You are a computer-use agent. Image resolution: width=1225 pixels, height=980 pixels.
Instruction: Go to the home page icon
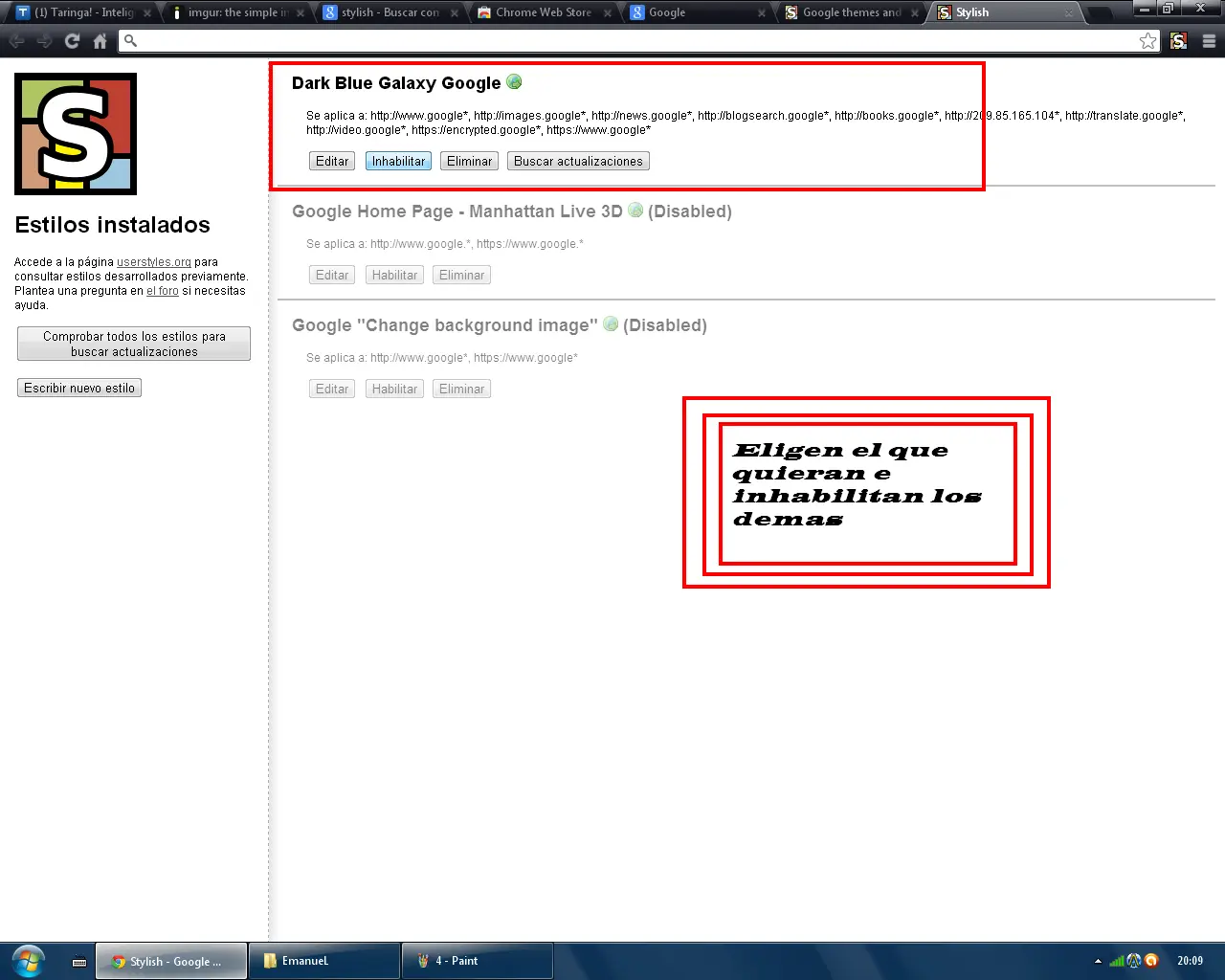100,41
